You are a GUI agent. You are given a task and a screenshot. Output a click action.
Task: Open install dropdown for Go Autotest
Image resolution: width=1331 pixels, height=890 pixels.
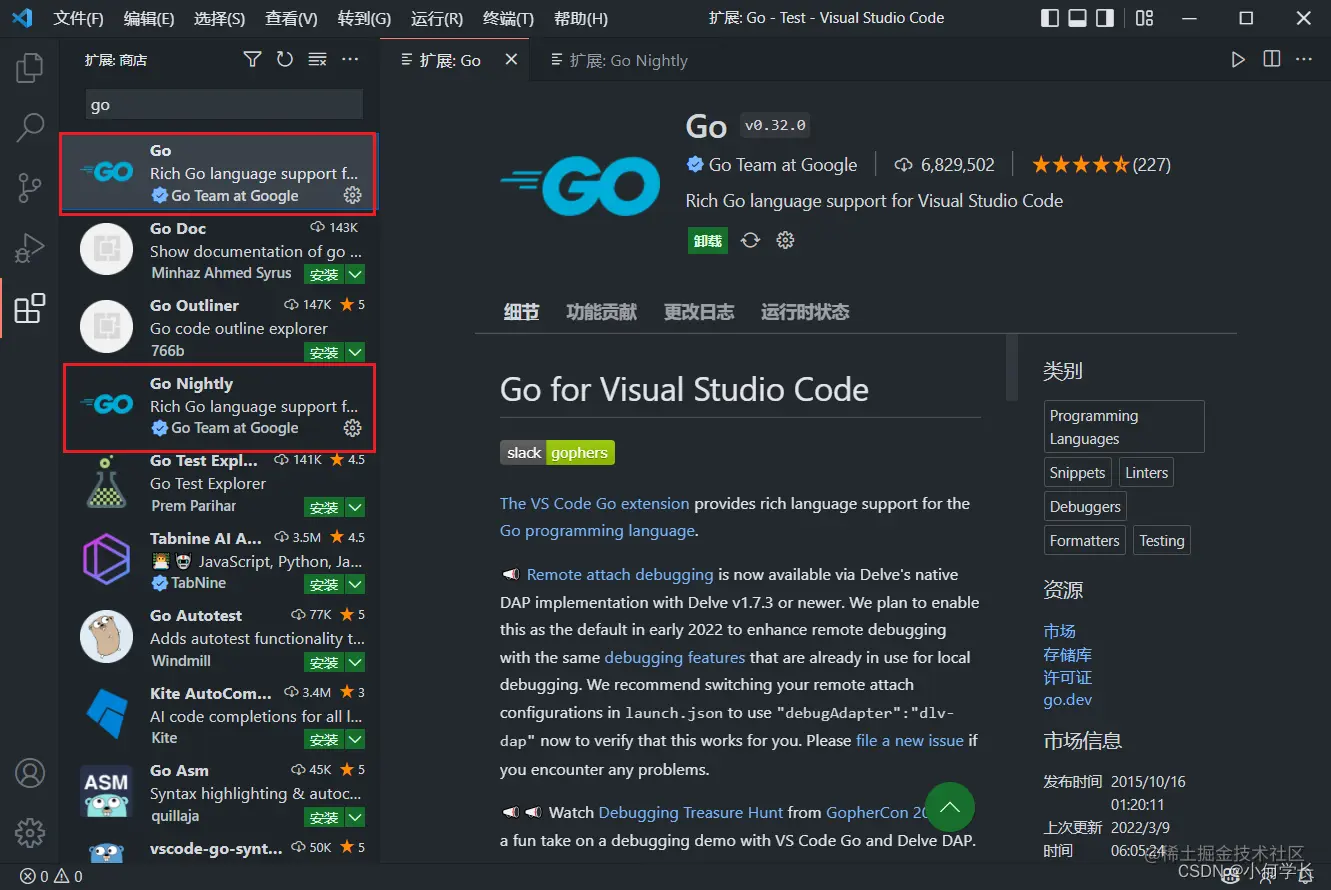355,662
